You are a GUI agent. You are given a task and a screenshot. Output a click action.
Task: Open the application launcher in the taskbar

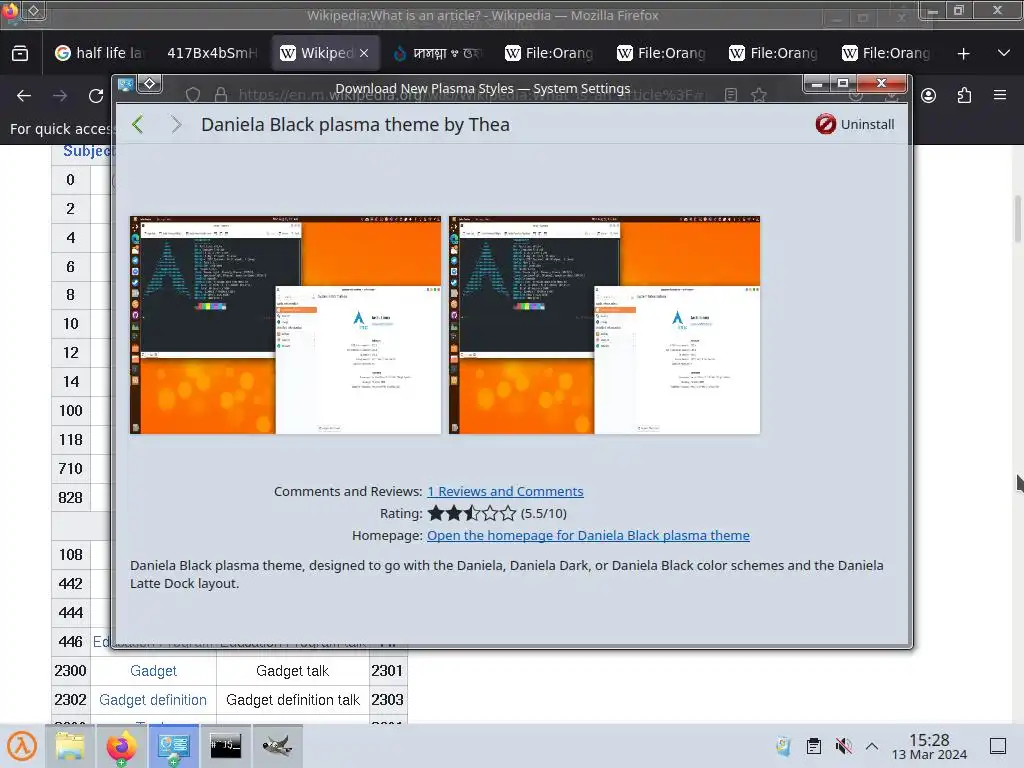tap(22, 746)
